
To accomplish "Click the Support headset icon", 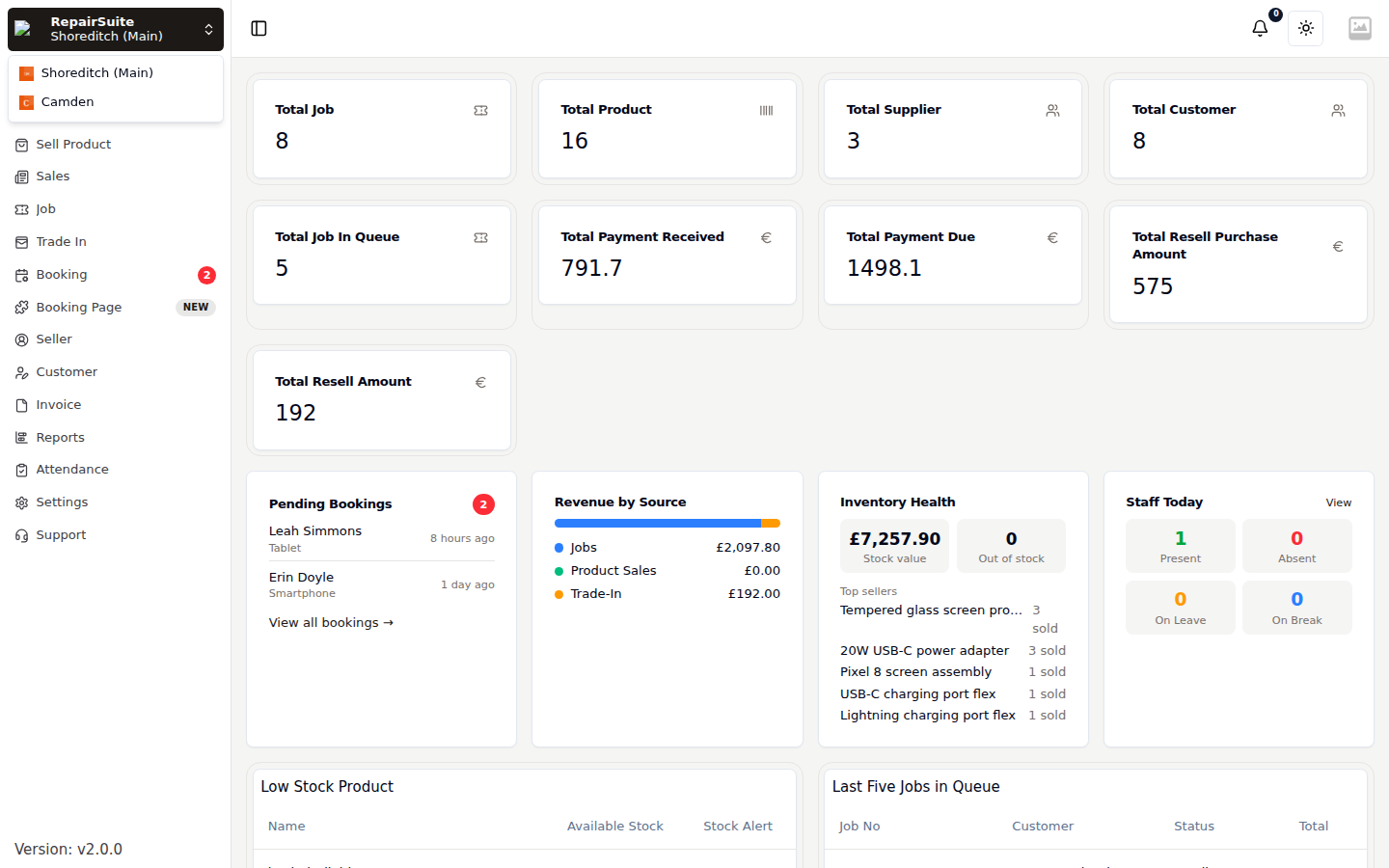I will [x=21, y=535].
